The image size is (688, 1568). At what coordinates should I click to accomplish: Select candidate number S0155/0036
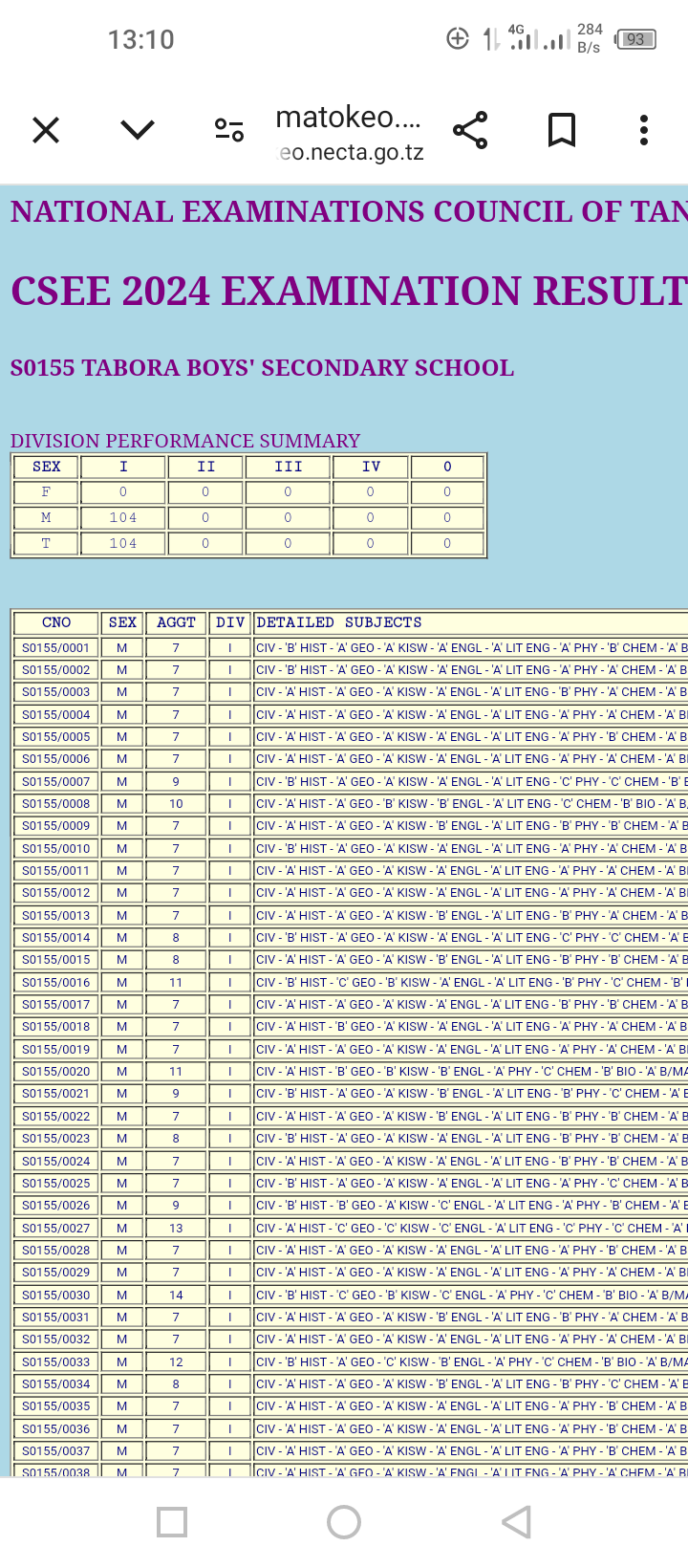[x=56, y=1428]
